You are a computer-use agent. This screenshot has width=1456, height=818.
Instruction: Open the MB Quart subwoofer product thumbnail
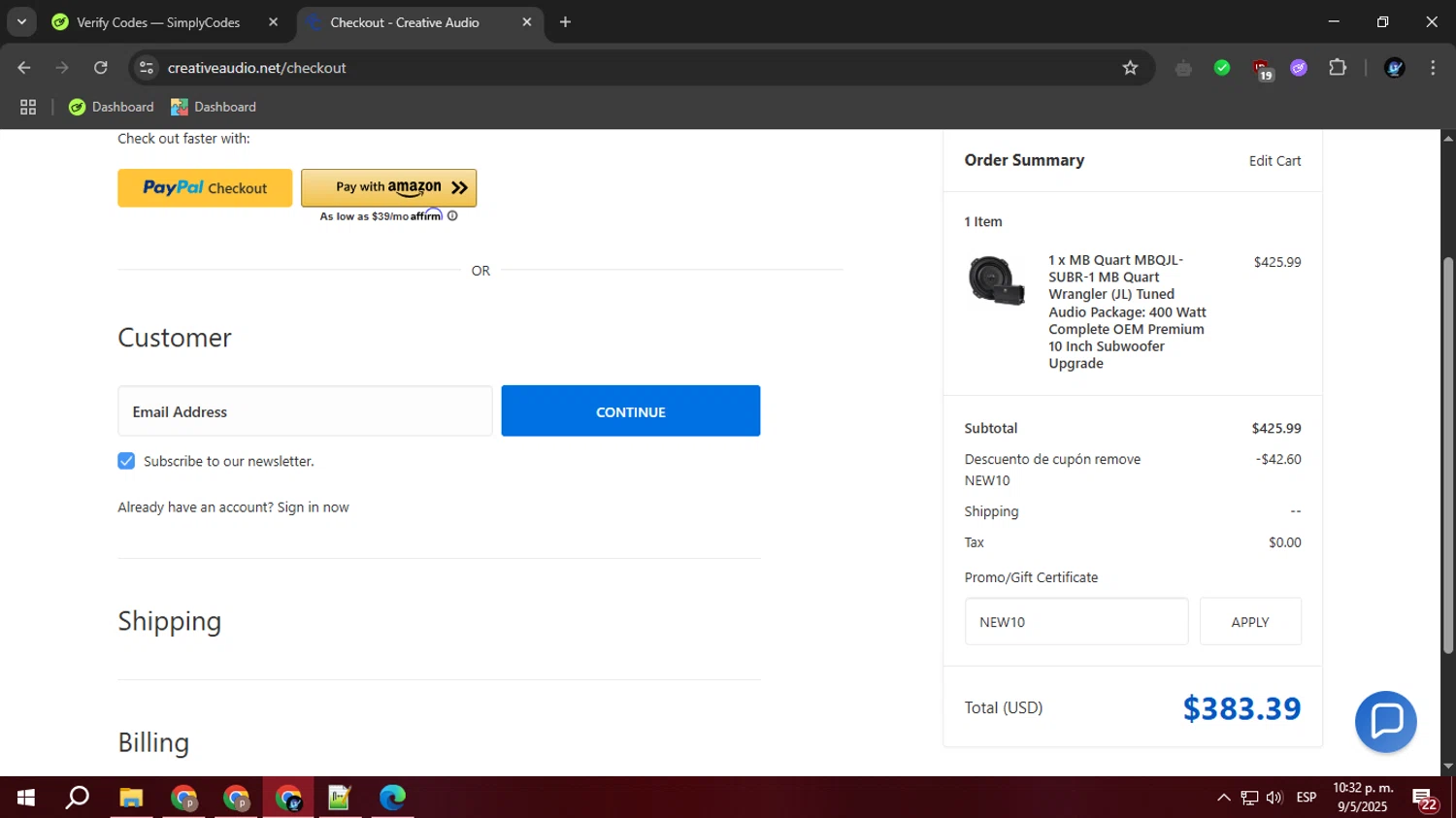click(x=996, y=281)
